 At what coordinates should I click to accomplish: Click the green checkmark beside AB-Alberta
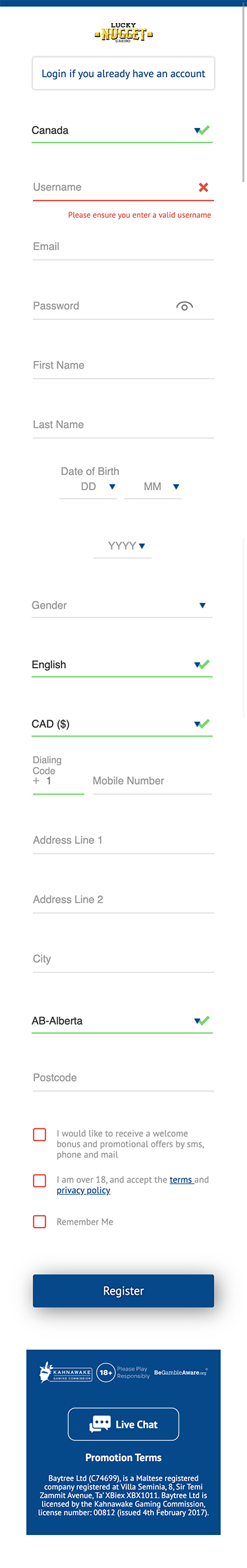[x=204, y=1020]
